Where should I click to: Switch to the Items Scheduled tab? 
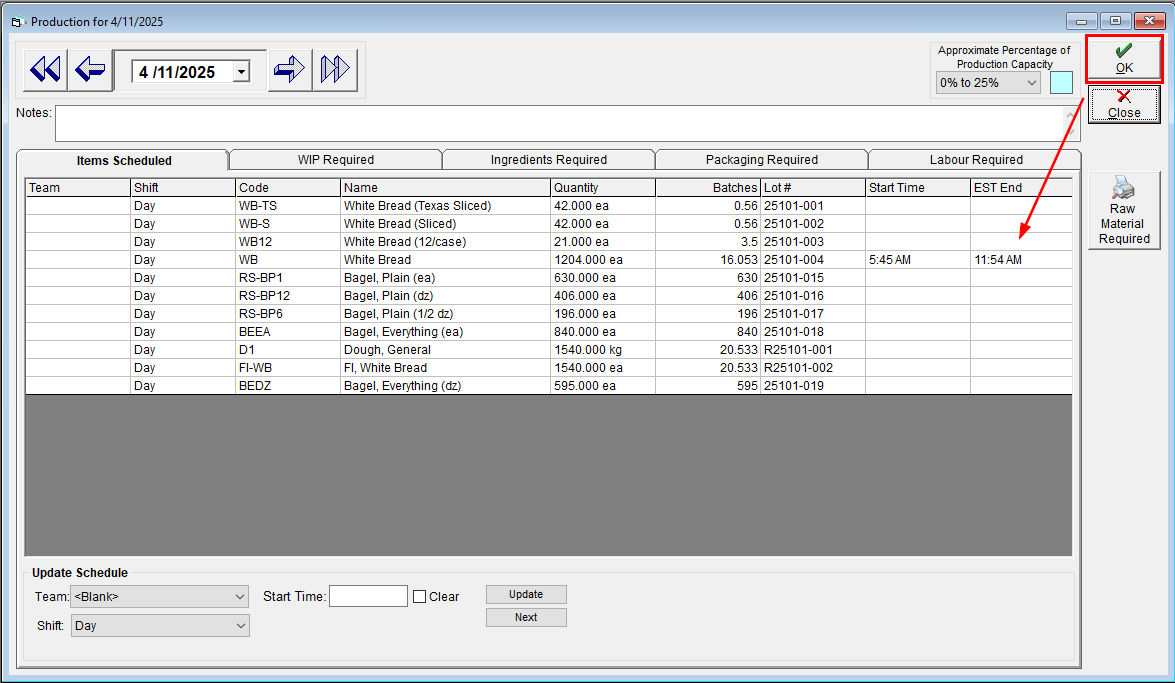point(124,160)
